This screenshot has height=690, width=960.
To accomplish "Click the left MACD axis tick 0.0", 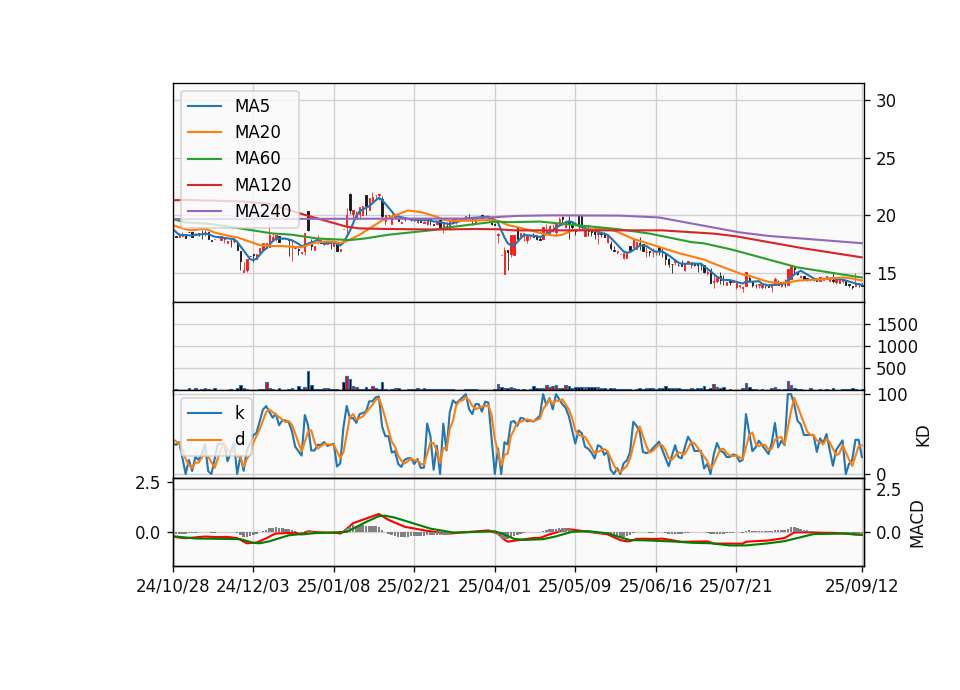I will 148,533.
